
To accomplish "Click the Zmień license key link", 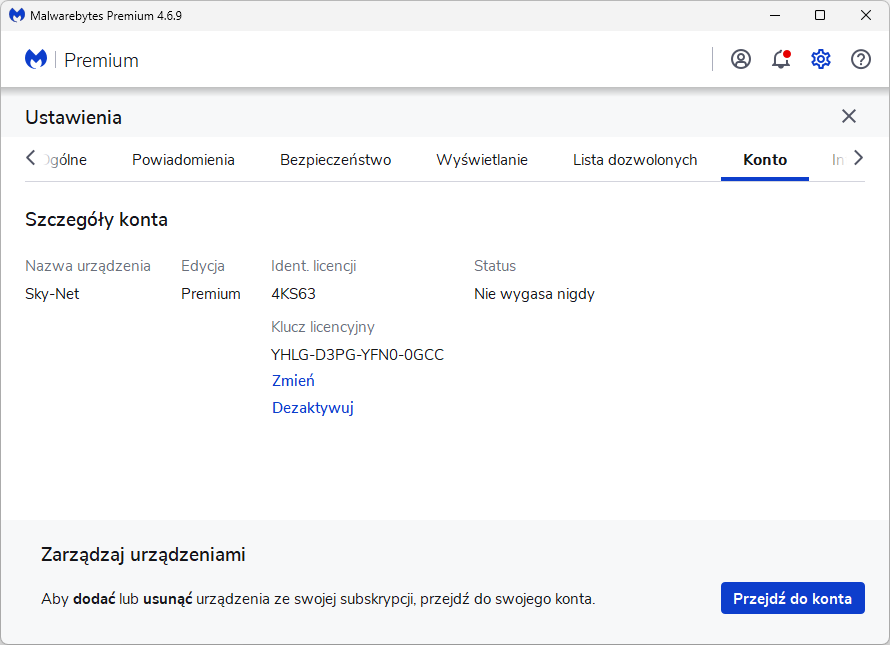I will click(293, 381).
